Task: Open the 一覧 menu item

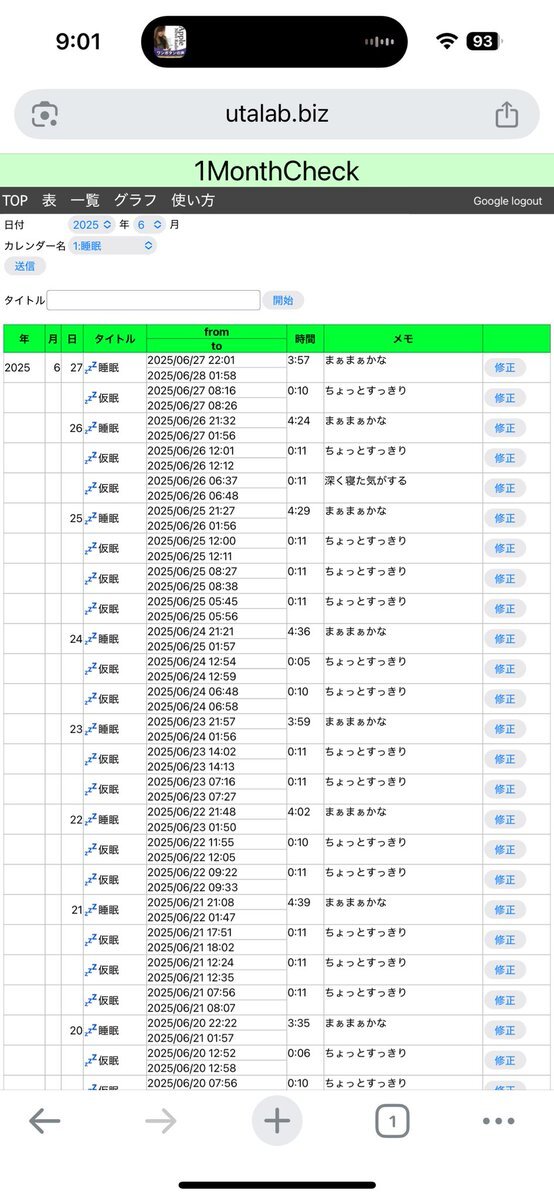Action: click(x=85, y=200)
